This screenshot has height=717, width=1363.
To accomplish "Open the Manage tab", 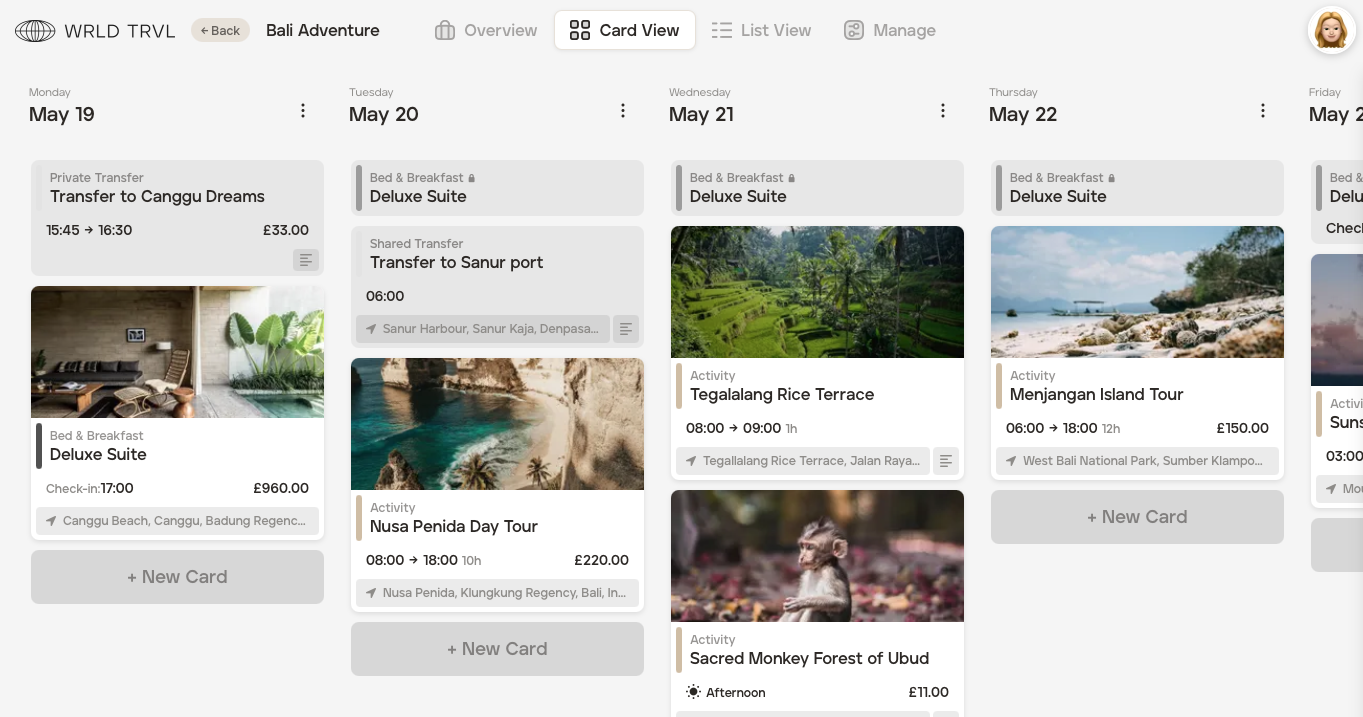I will [x=890, y=30].
